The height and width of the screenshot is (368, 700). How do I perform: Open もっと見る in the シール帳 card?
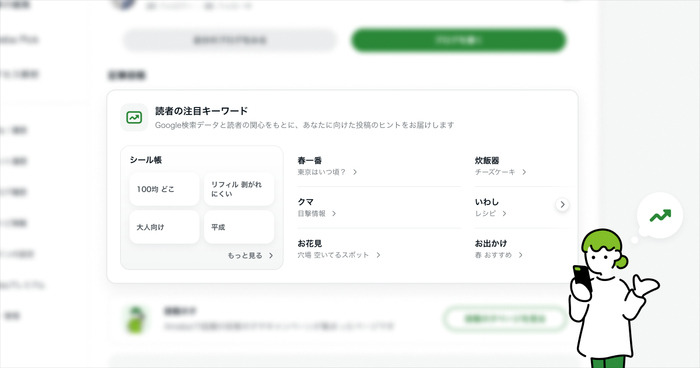250,255
